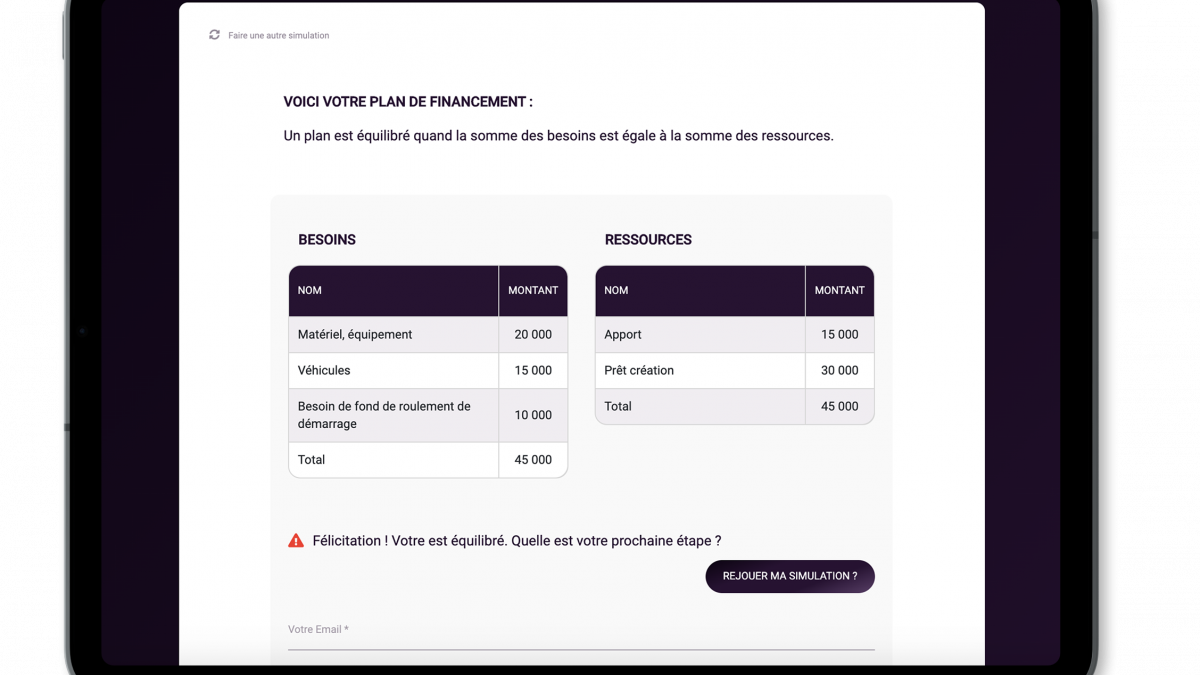The width and height of the screenshot is (1200, 675).
Task: Click the MONTANT header of Besoins table
Action: pos(533,291)
